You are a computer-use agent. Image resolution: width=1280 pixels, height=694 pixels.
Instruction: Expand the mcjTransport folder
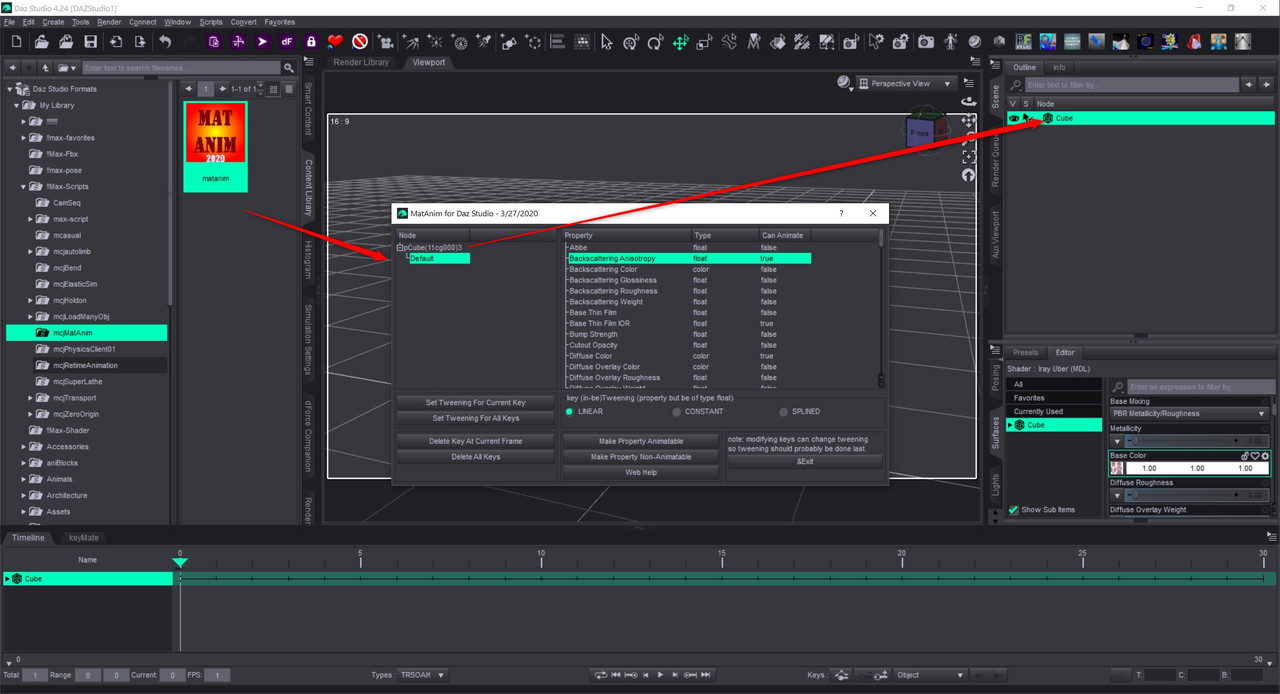31,398
